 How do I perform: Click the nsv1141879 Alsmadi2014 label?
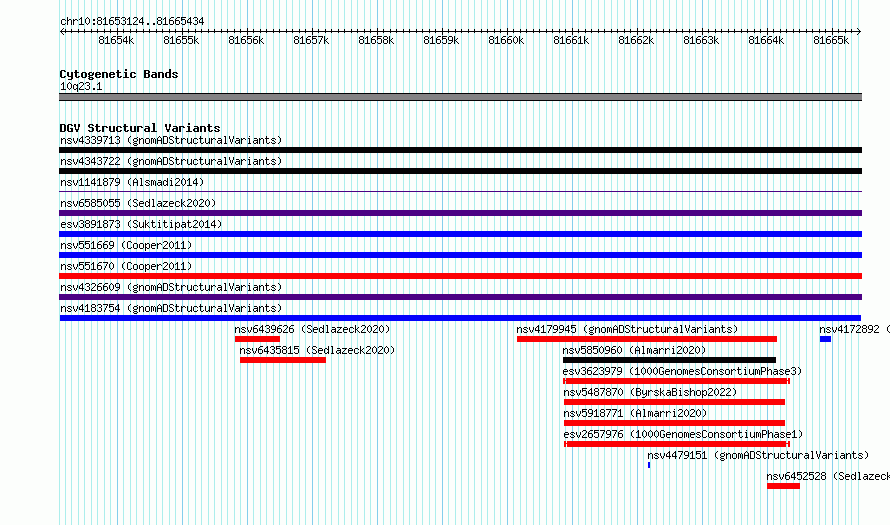(x=132, y=182)
